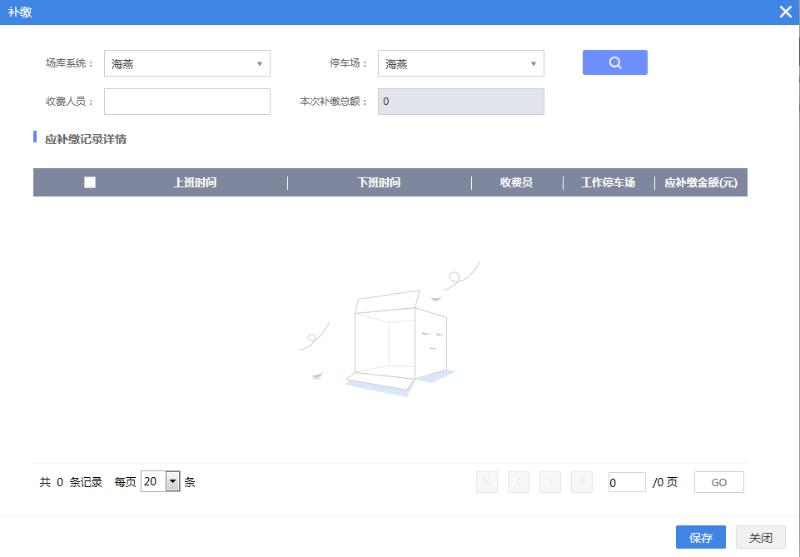800x557 pixels.
Task: Go to the next page of records
Action: [x=550, y=482]
